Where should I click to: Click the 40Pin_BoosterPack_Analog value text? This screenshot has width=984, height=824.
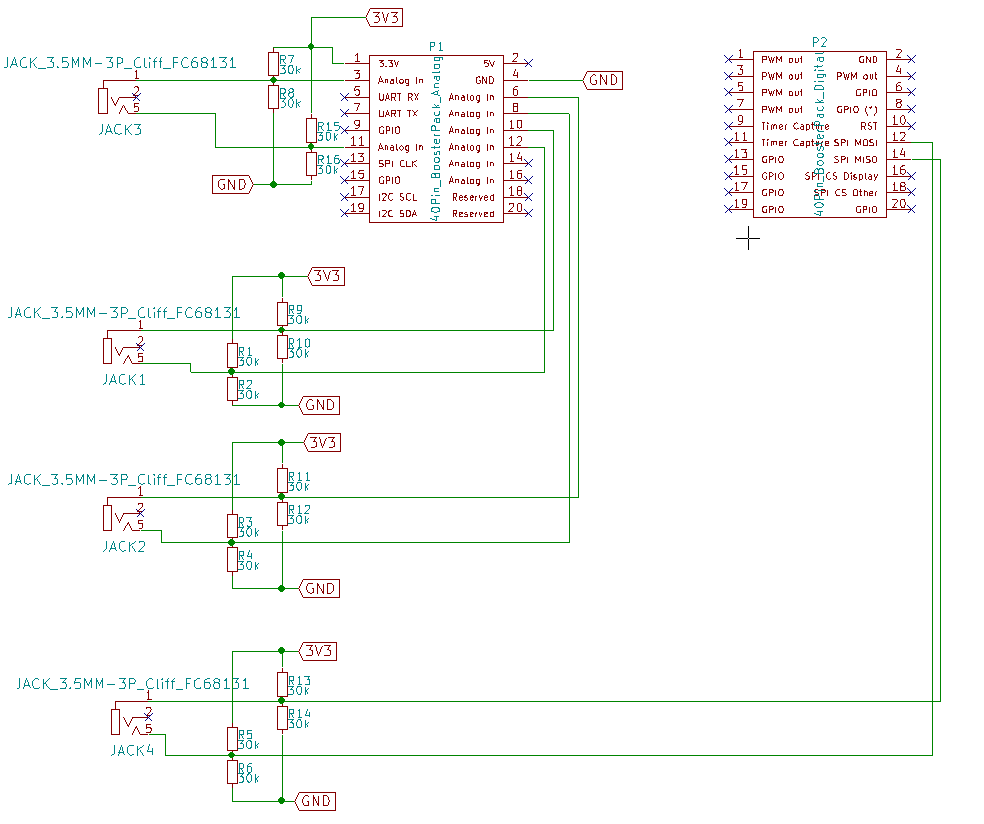pos(436,138)
